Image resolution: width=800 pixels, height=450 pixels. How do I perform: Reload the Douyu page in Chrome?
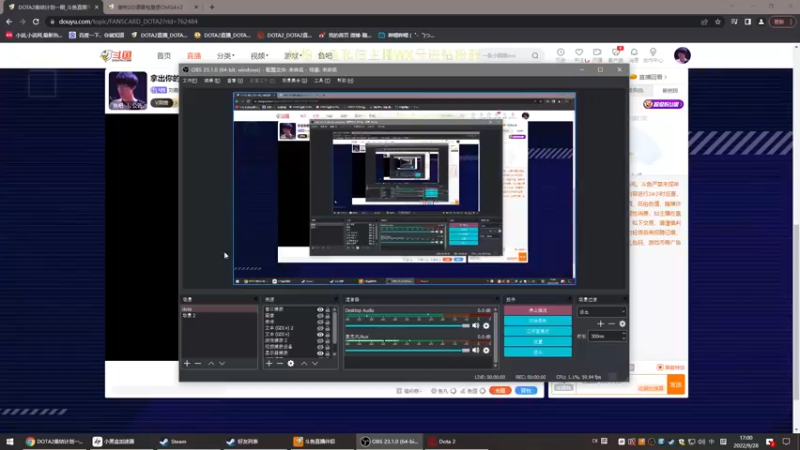click(x=36, y=21)
